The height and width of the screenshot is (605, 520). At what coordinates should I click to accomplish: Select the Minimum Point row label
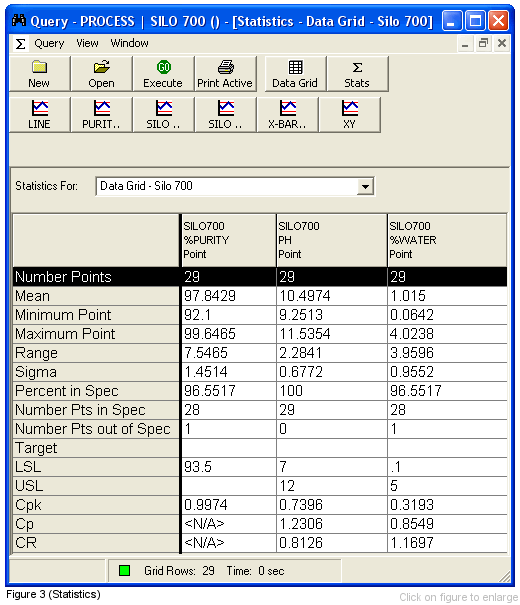tap(96, 315)
